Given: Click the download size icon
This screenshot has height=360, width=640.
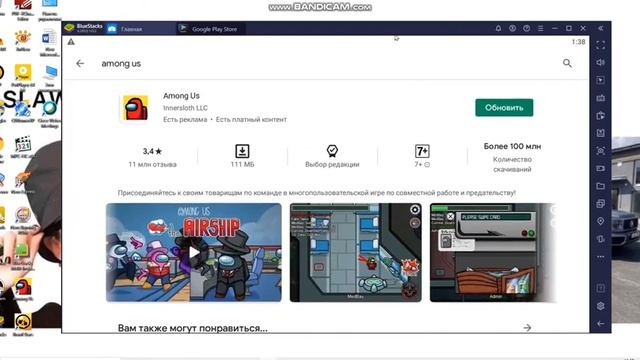Looking at the screenshot, I should point(242,151).
